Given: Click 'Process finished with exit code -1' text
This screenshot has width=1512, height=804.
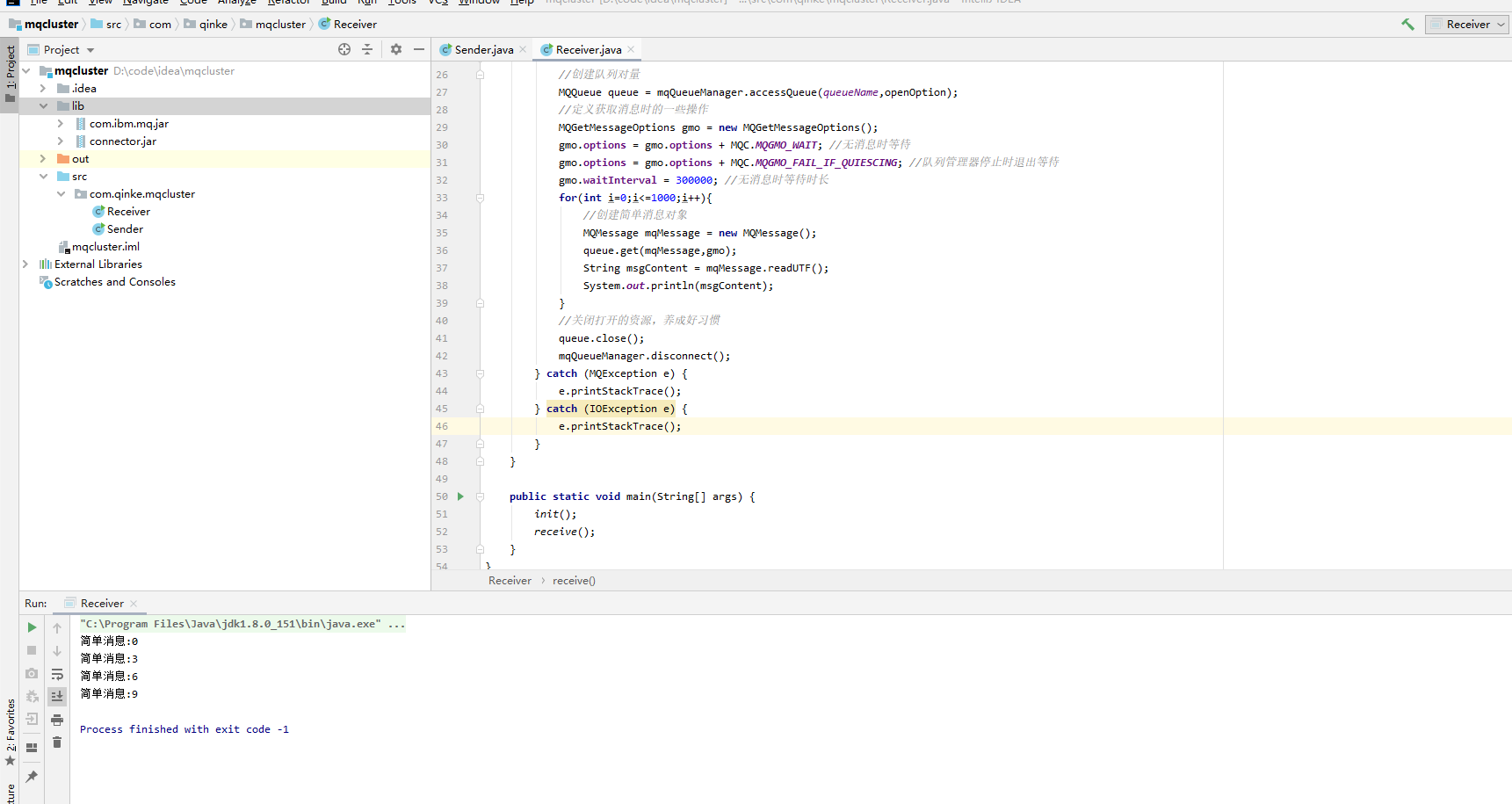Looking at the screenshot, I should click(184, 729).
